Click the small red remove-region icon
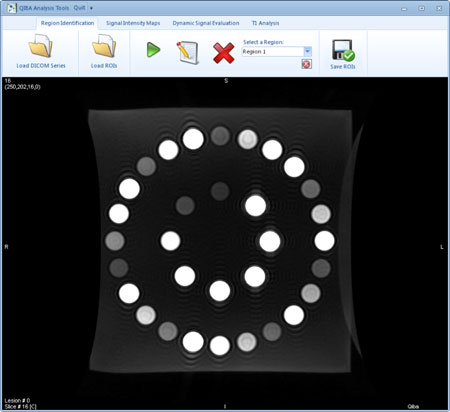The width and height of the screenshot is (450, 412). (306, 64)
